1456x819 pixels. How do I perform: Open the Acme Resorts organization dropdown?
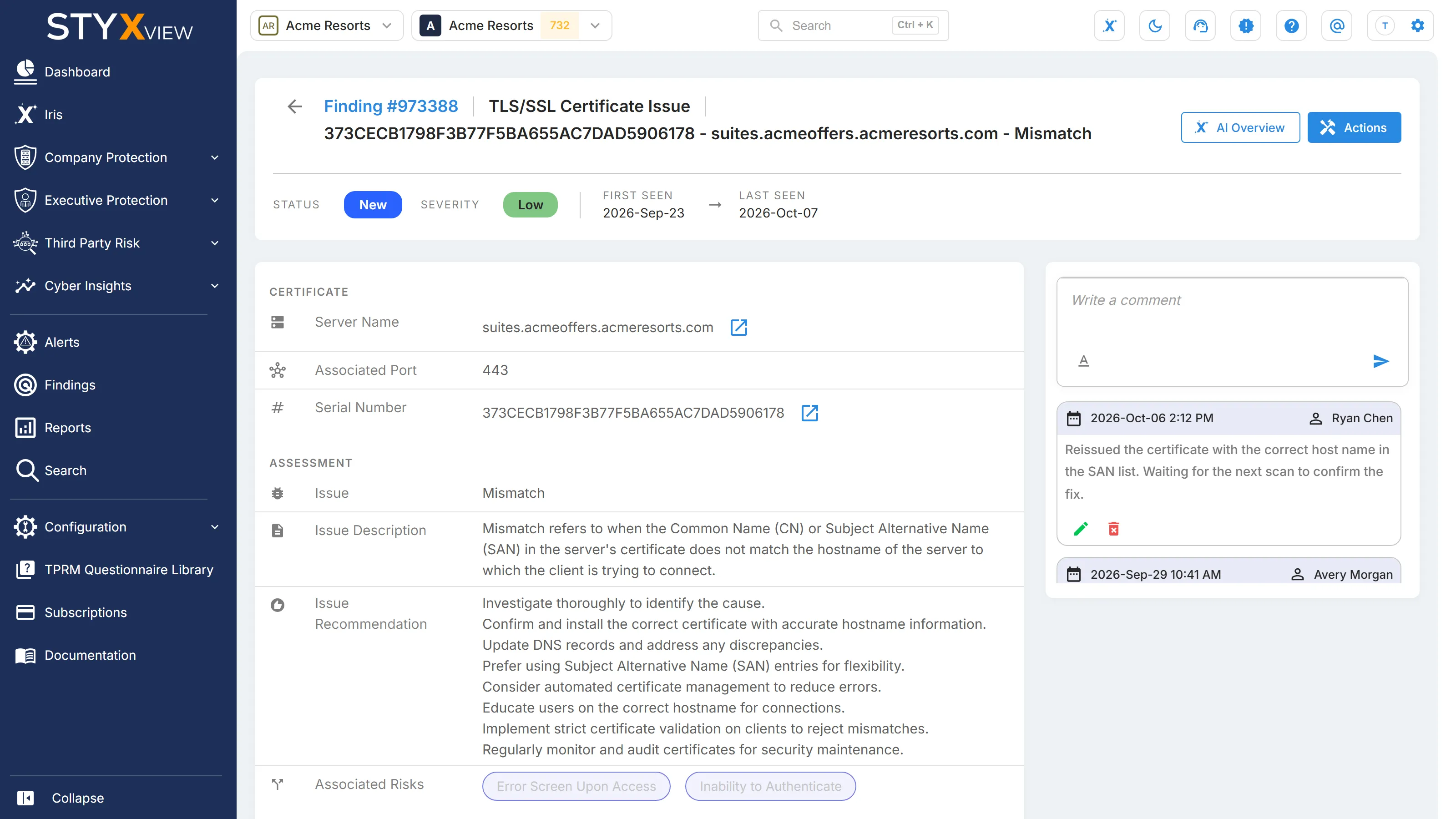coord(327,25)
